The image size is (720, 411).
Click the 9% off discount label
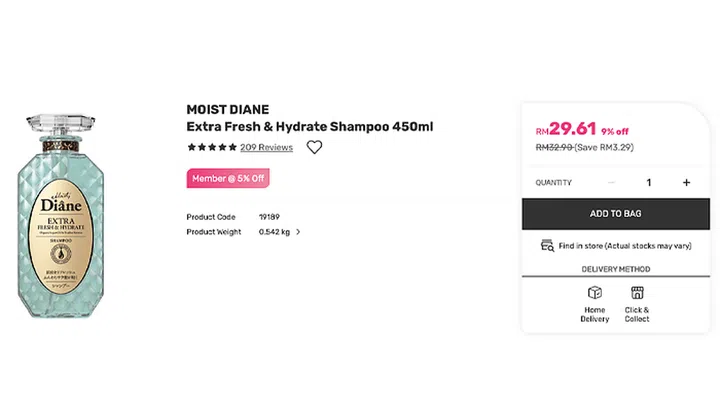615,131
